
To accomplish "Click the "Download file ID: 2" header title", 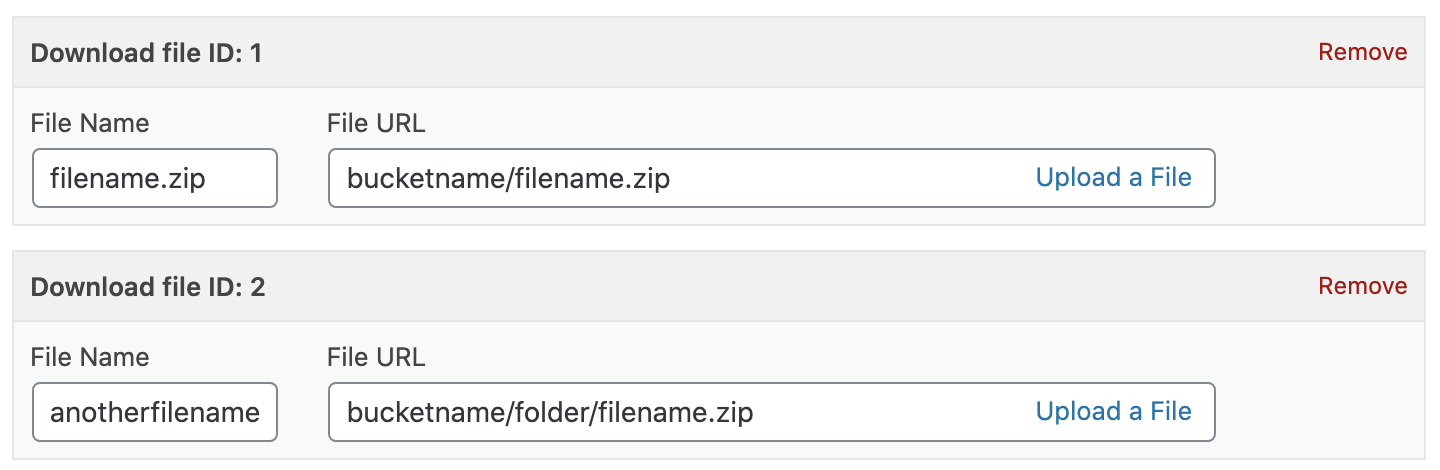I will pyautogui.click(x=148, y=287).
